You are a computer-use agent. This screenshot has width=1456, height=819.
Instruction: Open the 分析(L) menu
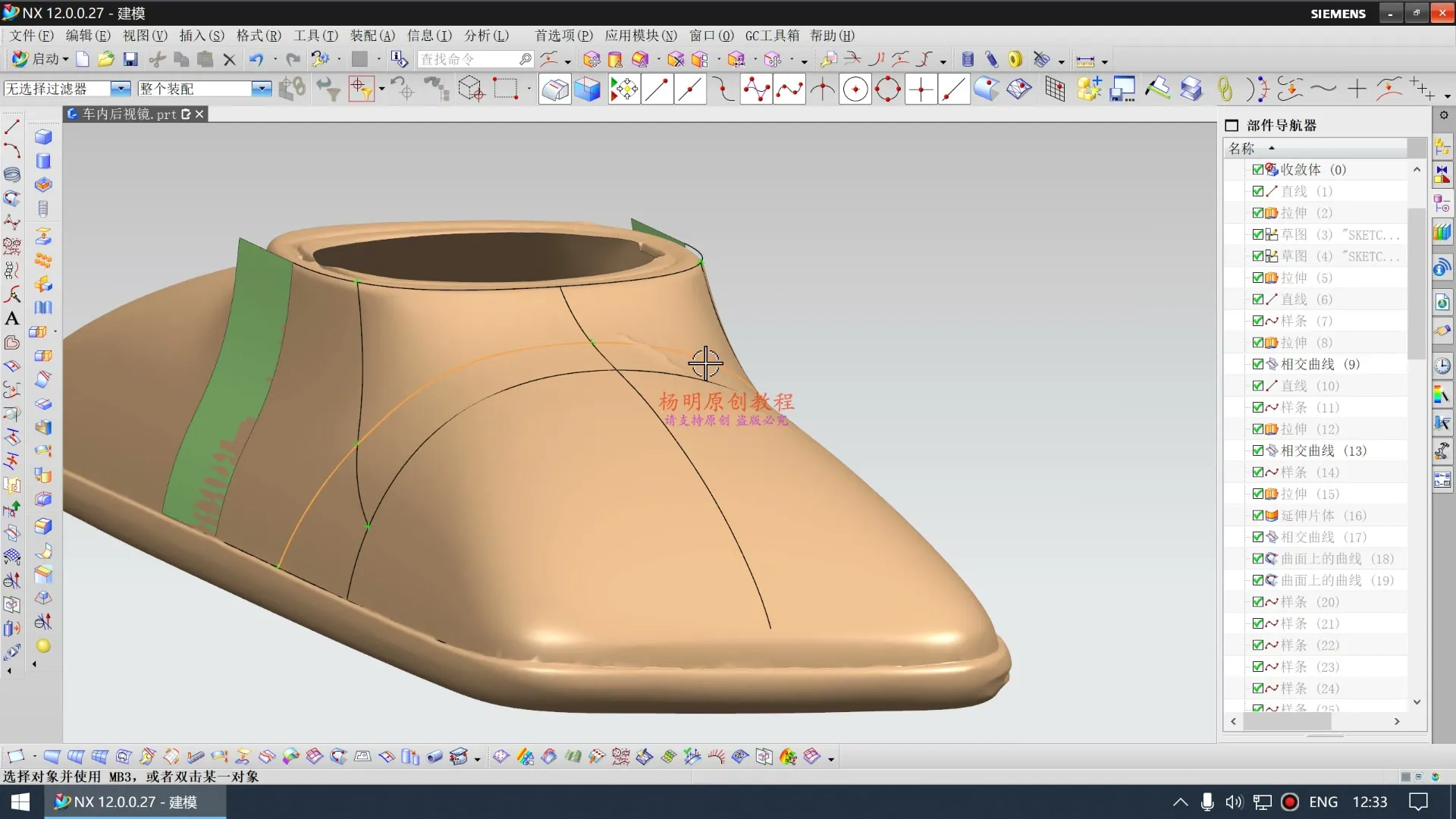486,36
